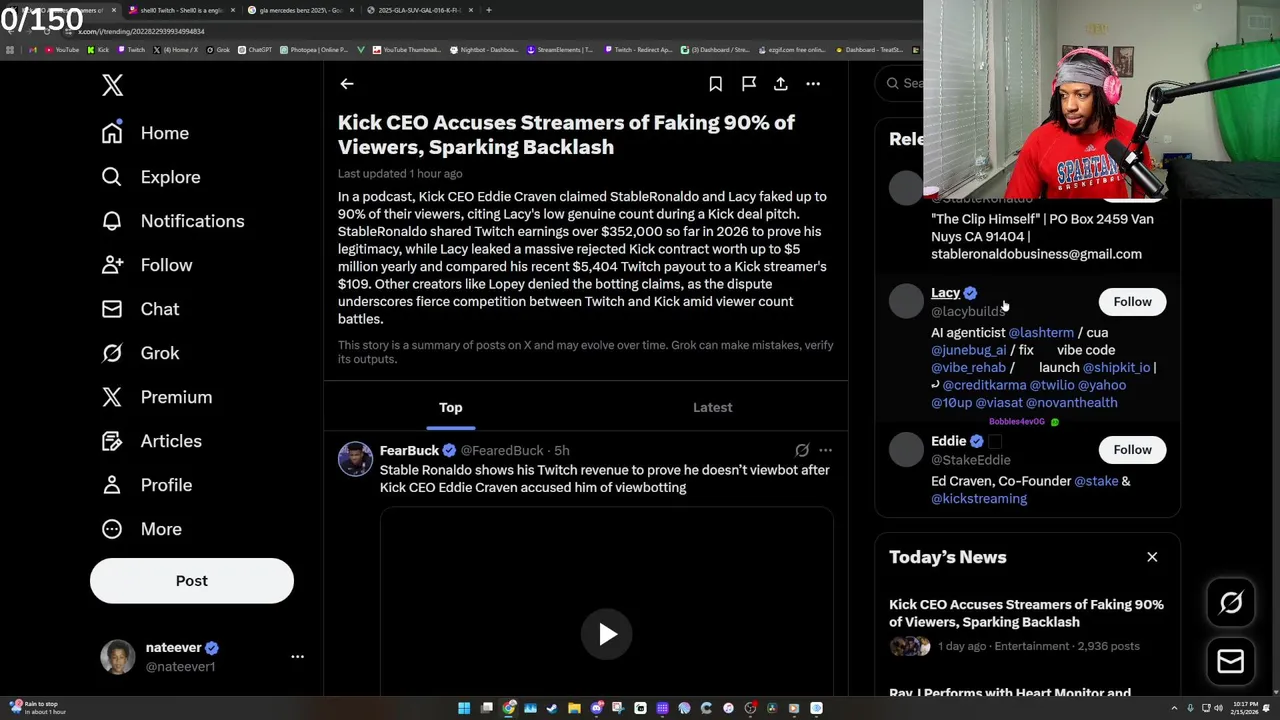Click Eddie's profile name
Image resolution: width=1280 pixels, height=720 pixels.
[x=948, y=441]
